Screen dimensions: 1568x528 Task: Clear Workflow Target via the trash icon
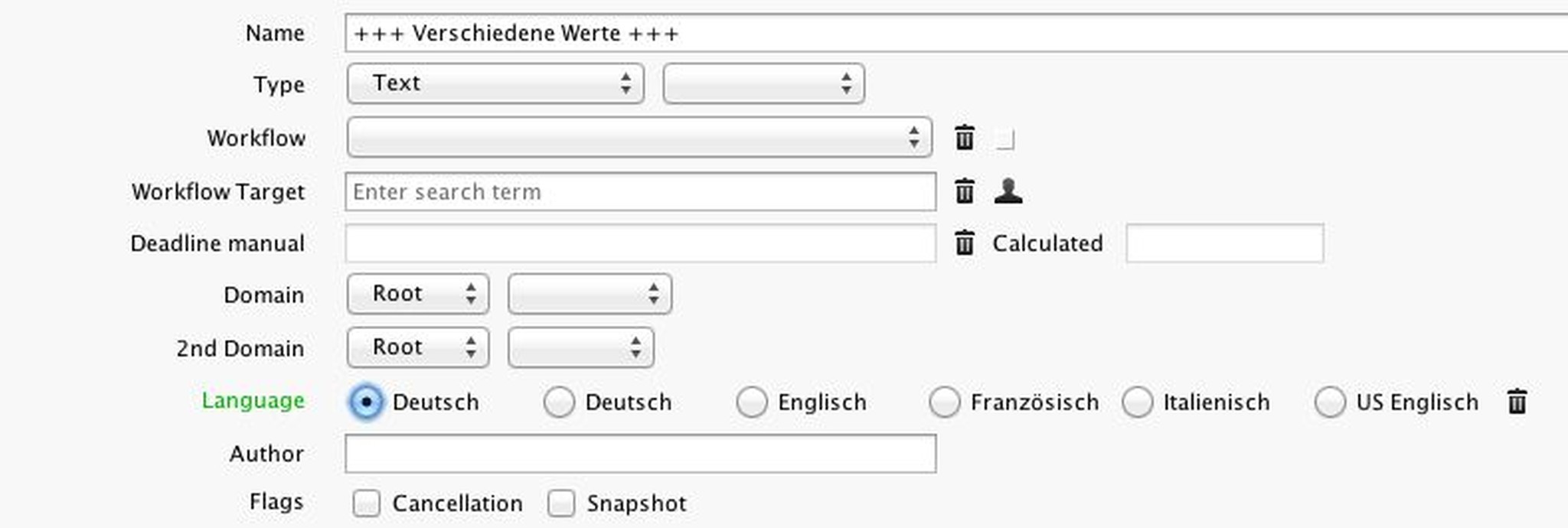(965, 193)
